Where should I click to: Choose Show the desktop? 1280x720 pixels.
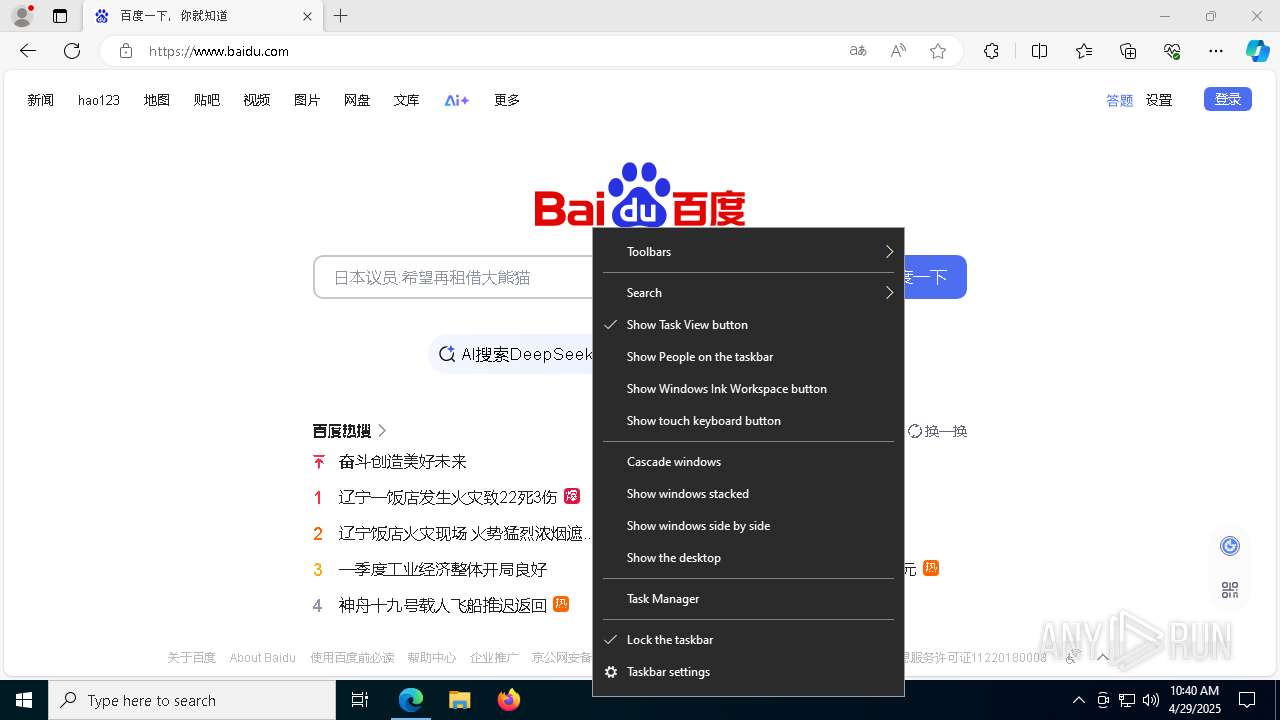(x=748, y=558)
